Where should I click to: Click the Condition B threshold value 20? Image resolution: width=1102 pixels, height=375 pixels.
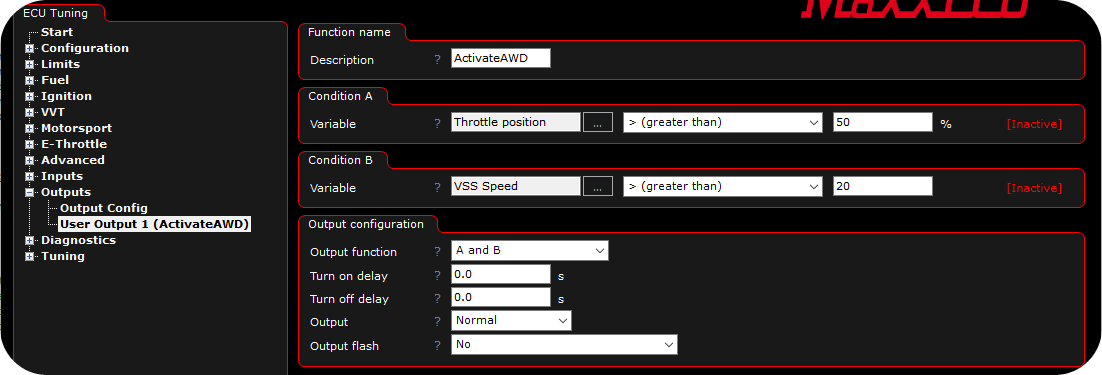pos(883,186)
